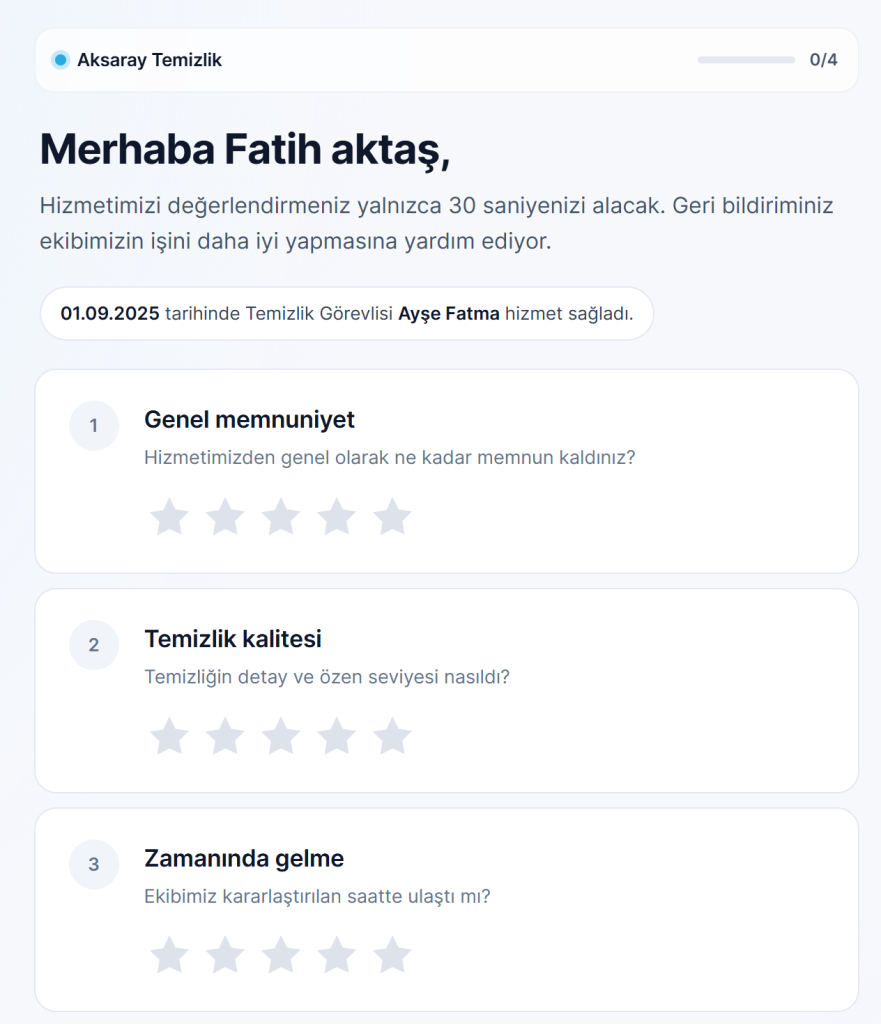Give Zamanında gelme five stars
The height and width of the screenshot is (1024, 881).
(x=392, y=955)
